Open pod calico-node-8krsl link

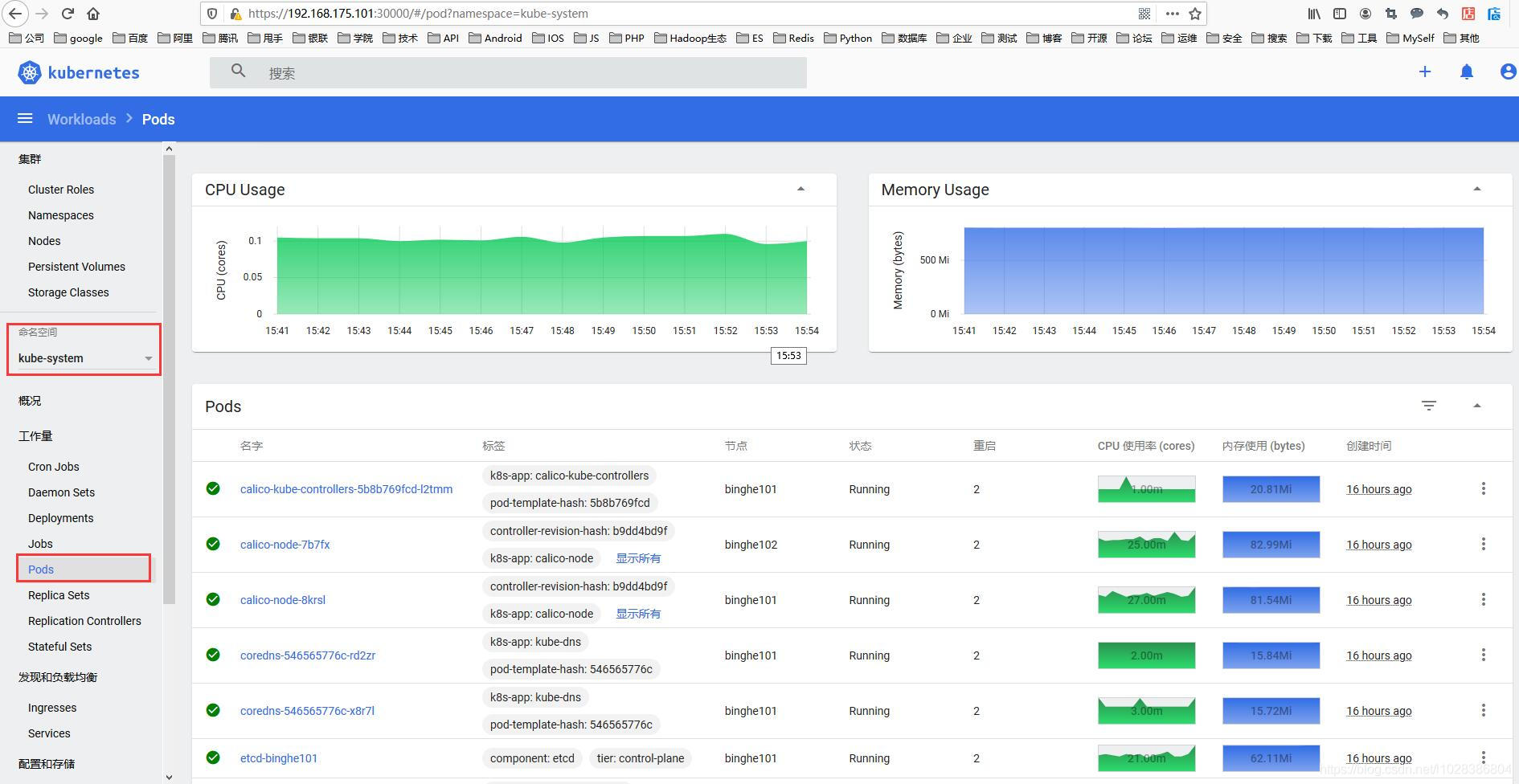[283, 600]
